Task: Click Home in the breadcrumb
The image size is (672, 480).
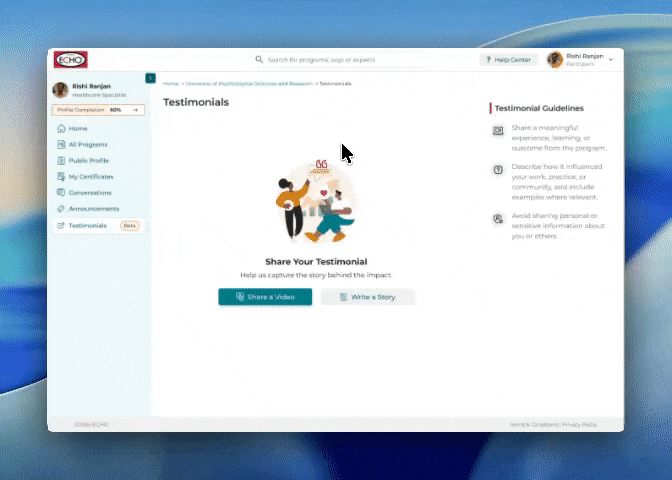Action: pos(171,84)
